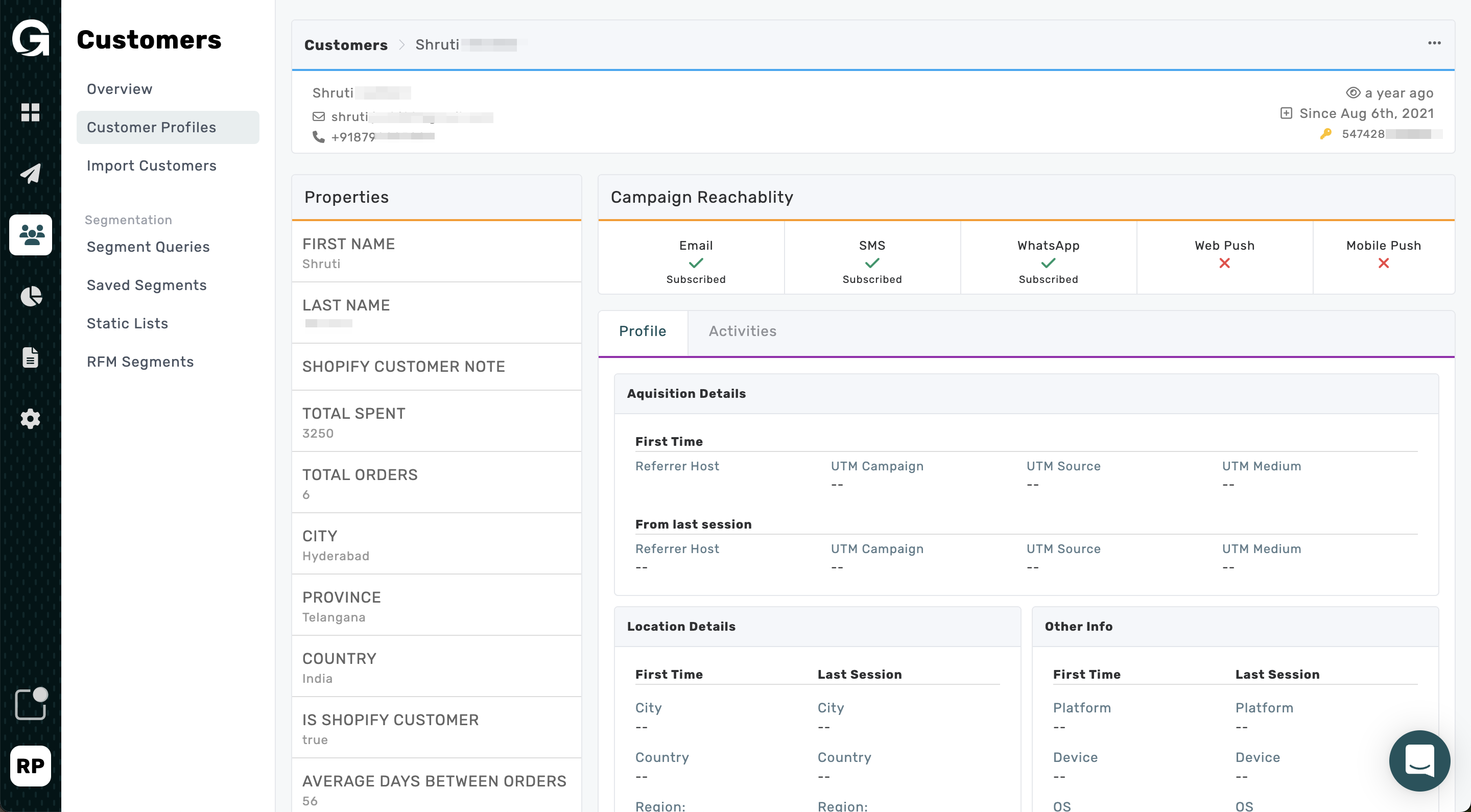Select the customers people icon in sidebar

tap(31, 235)
